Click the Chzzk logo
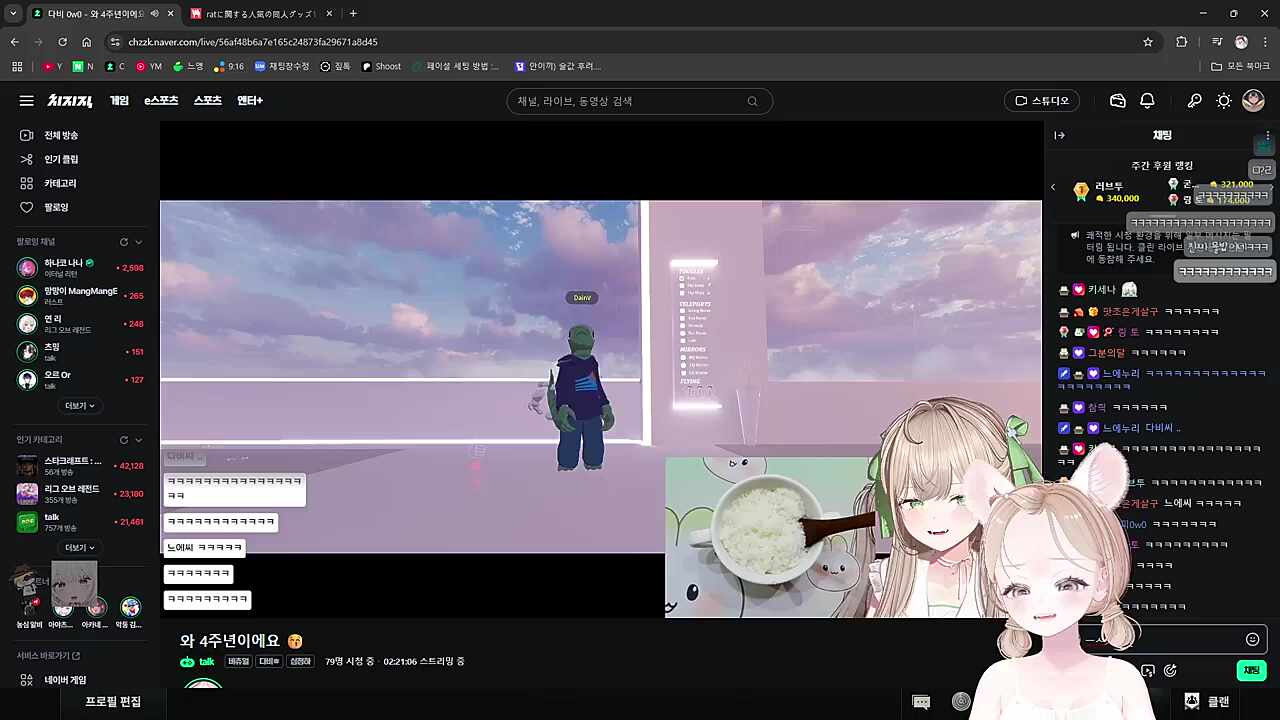 point(70,101)
